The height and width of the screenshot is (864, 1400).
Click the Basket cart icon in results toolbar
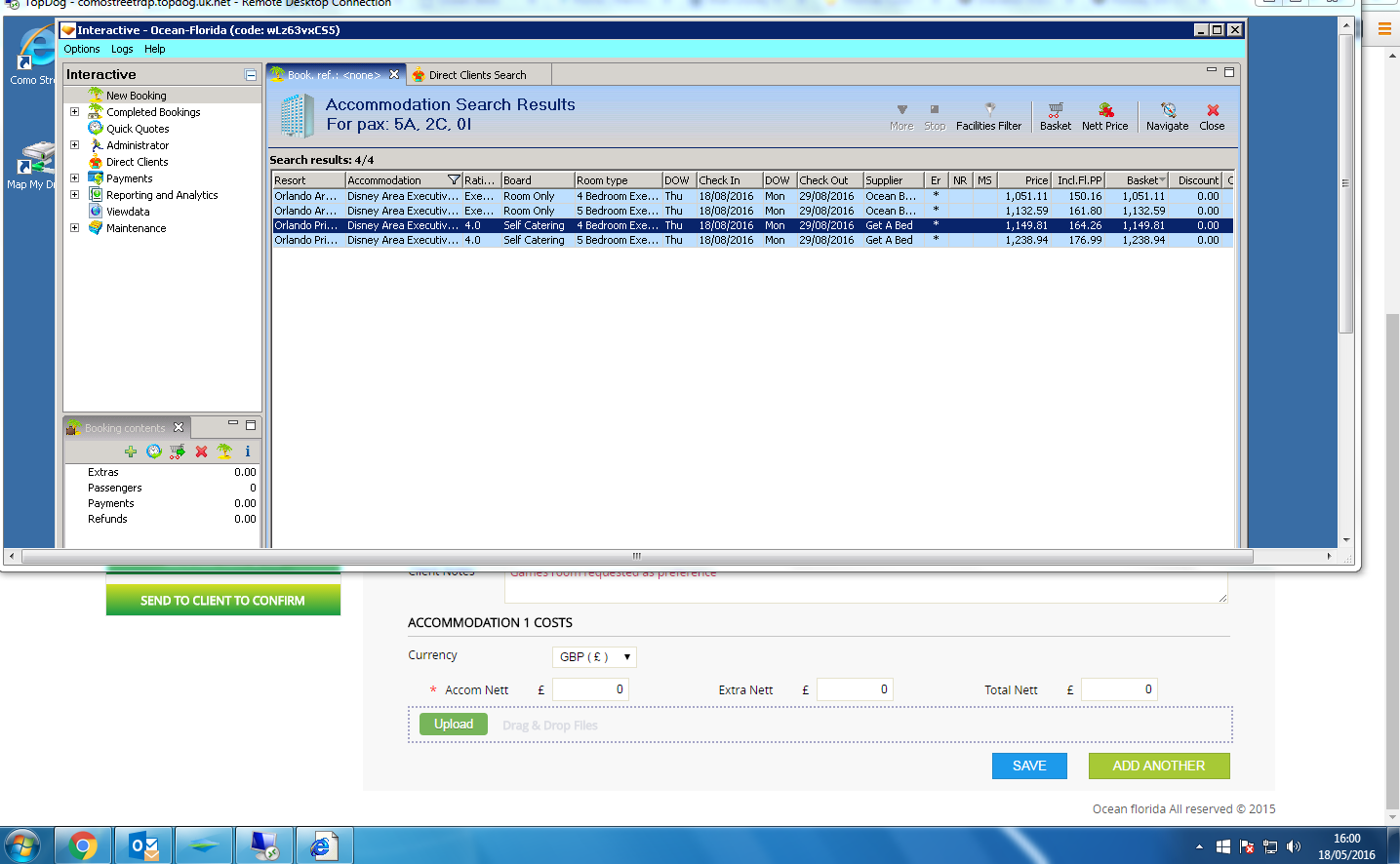[1055, 117]
